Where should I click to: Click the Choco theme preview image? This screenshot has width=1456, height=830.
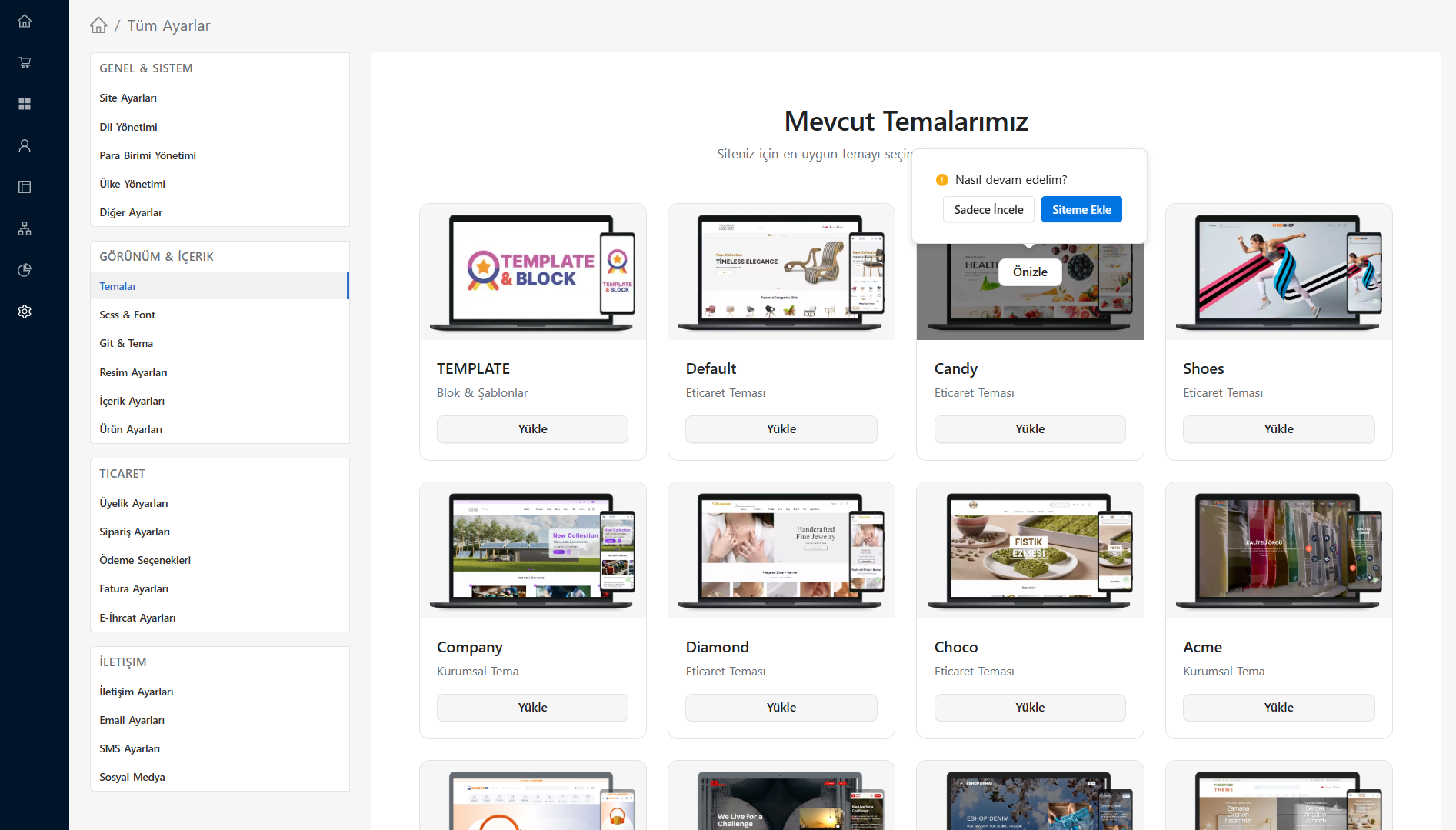(x=1030, y=550)
